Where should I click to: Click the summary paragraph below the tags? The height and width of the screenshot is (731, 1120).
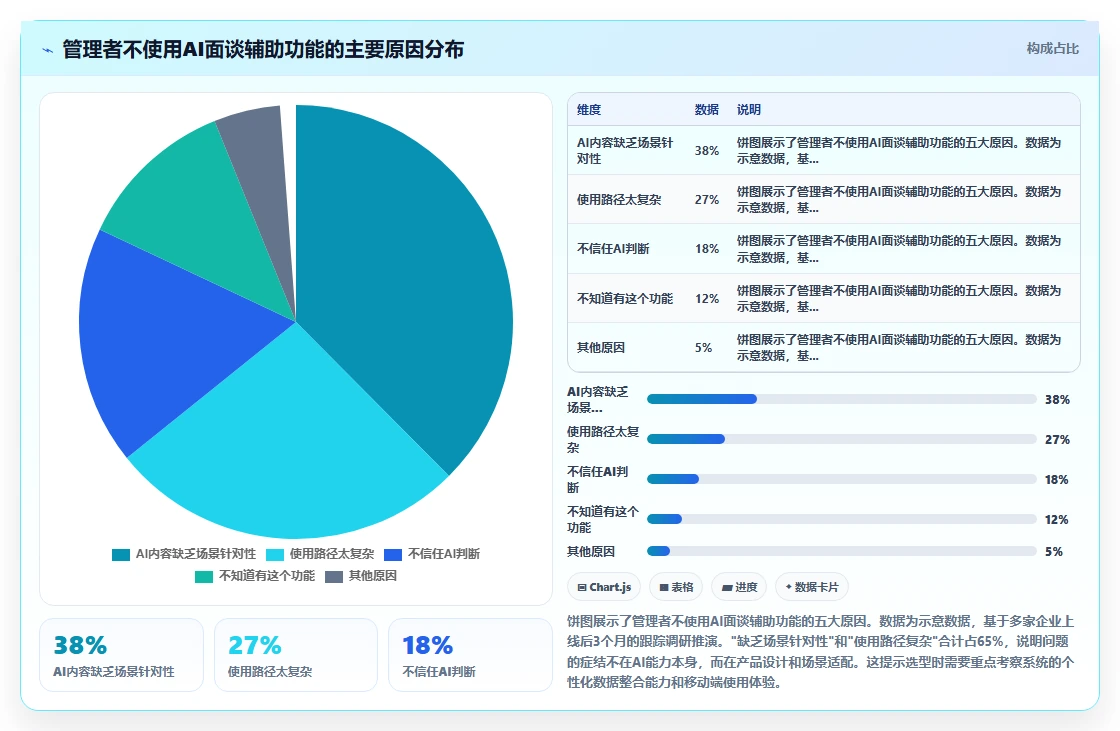[x=821, y=652]
